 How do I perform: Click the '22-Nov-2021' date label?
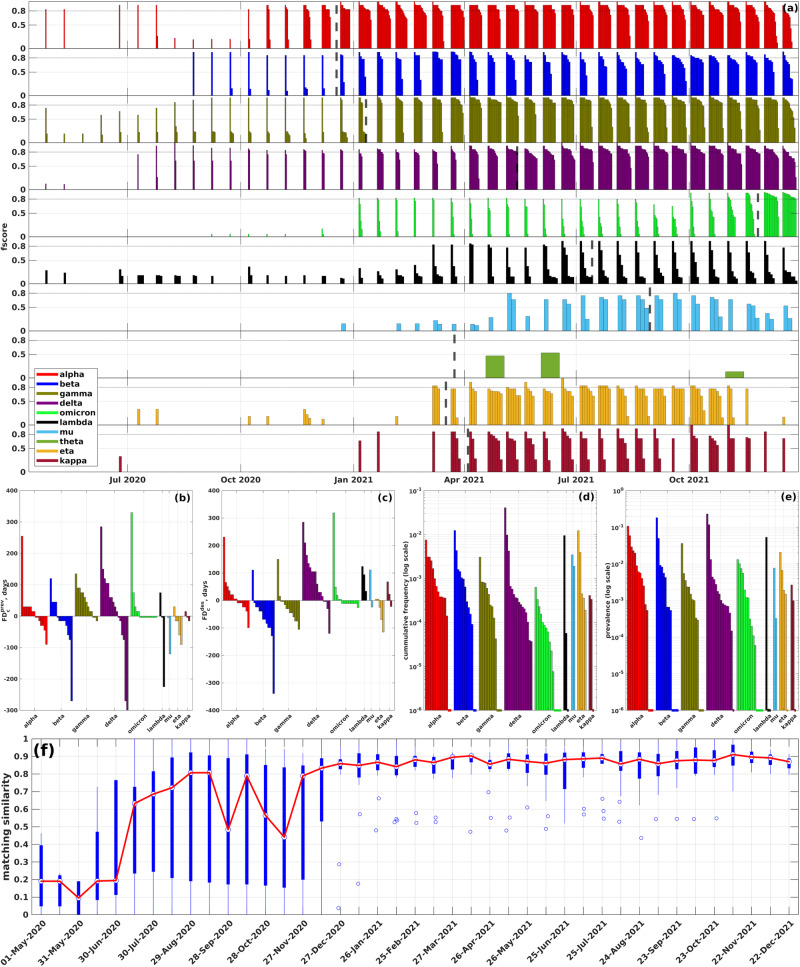tap(736, 942)
